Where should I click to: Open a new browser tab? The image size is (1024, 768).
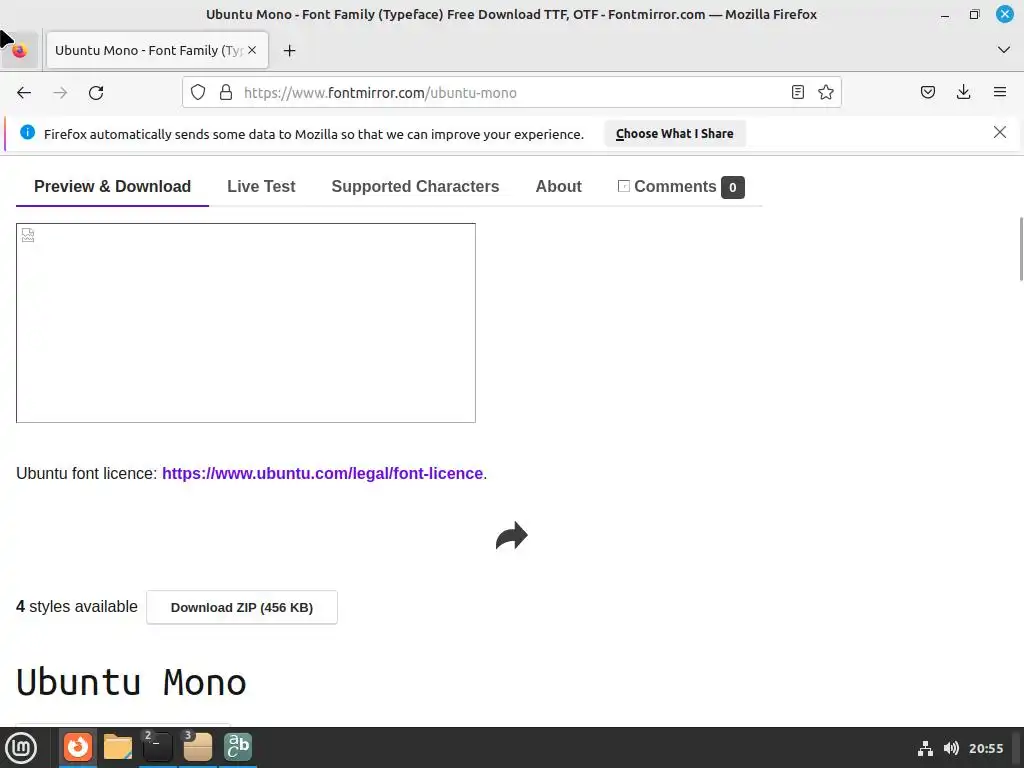coord(289,50)
